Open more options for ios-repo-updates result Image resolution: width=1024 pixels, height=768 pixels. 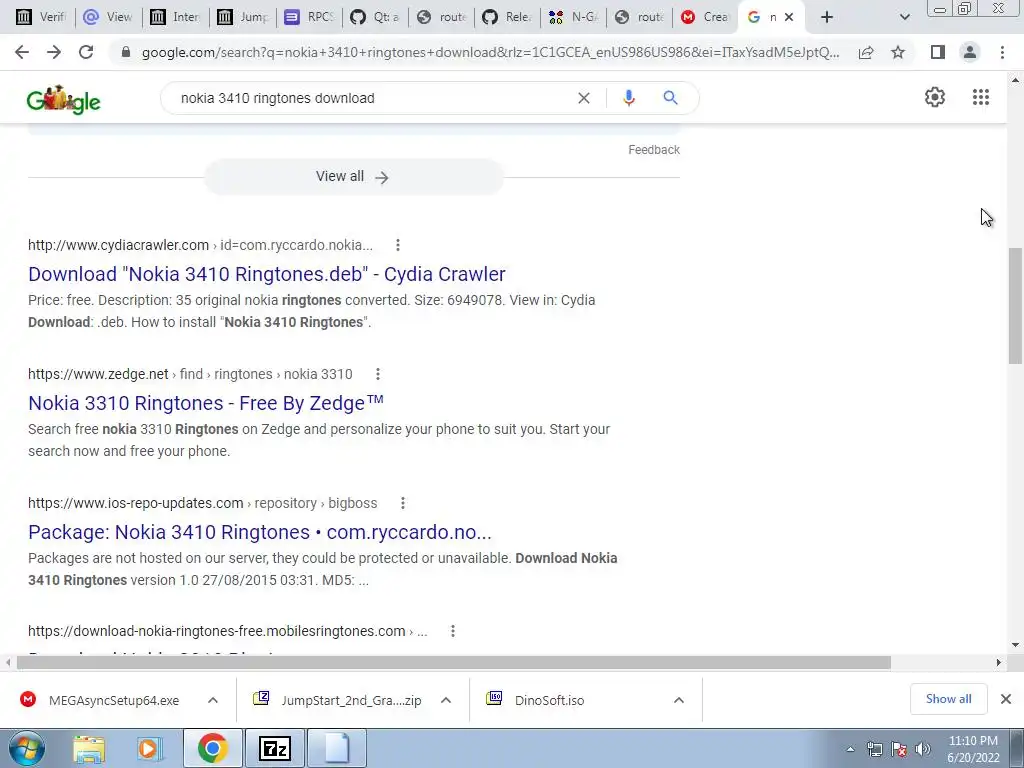coord(403,503)
